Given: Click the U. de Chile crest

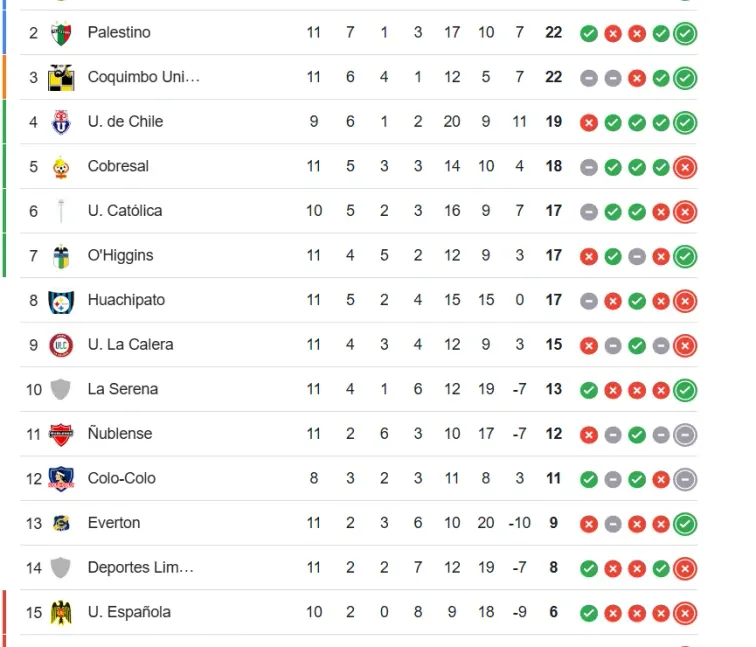Looking at the screenshot, I should (61, 122).
